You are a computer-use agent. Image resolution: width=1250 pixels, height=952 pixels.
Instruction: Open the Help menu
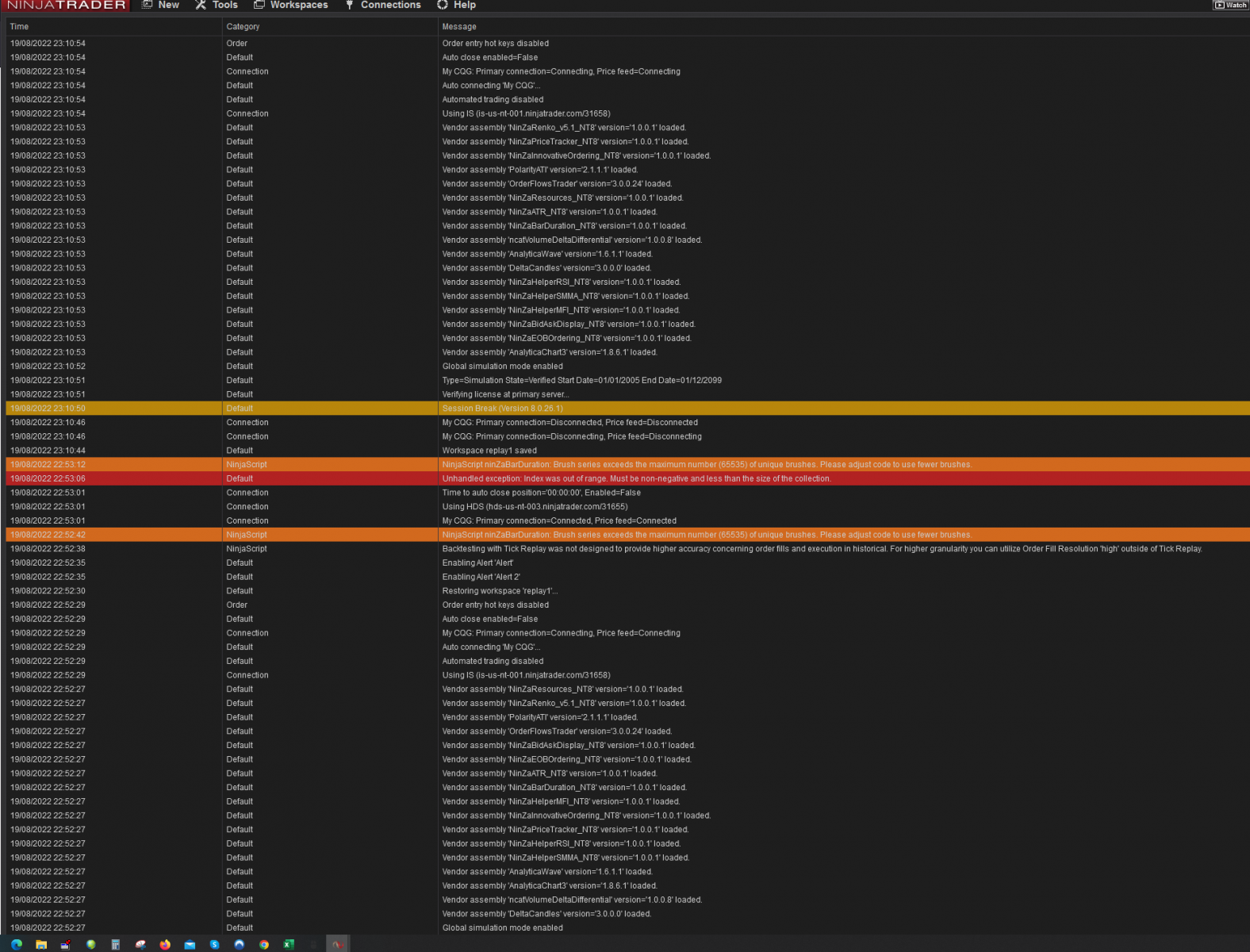click(x=457, y=5)
